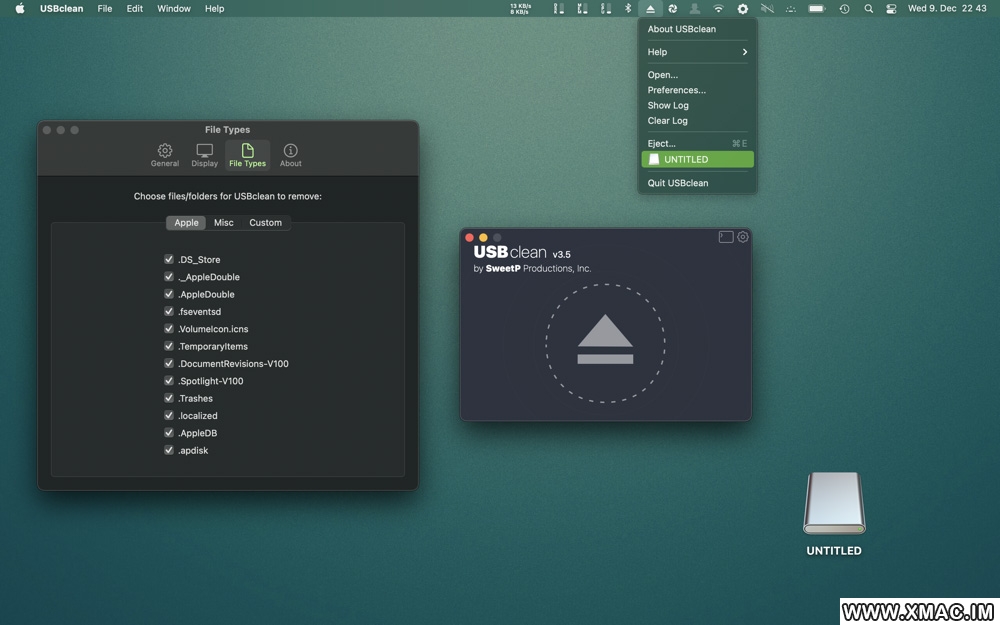
Task: Open the About tab in preferences
Action: [x=290, y=155]
